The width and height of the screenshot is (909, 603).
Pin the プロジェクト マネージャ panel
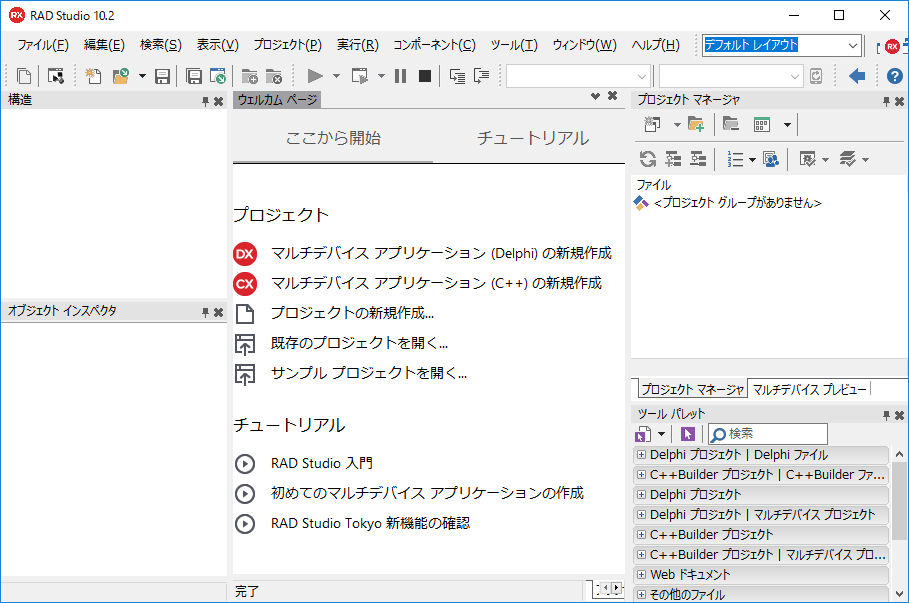pos(886,101)
